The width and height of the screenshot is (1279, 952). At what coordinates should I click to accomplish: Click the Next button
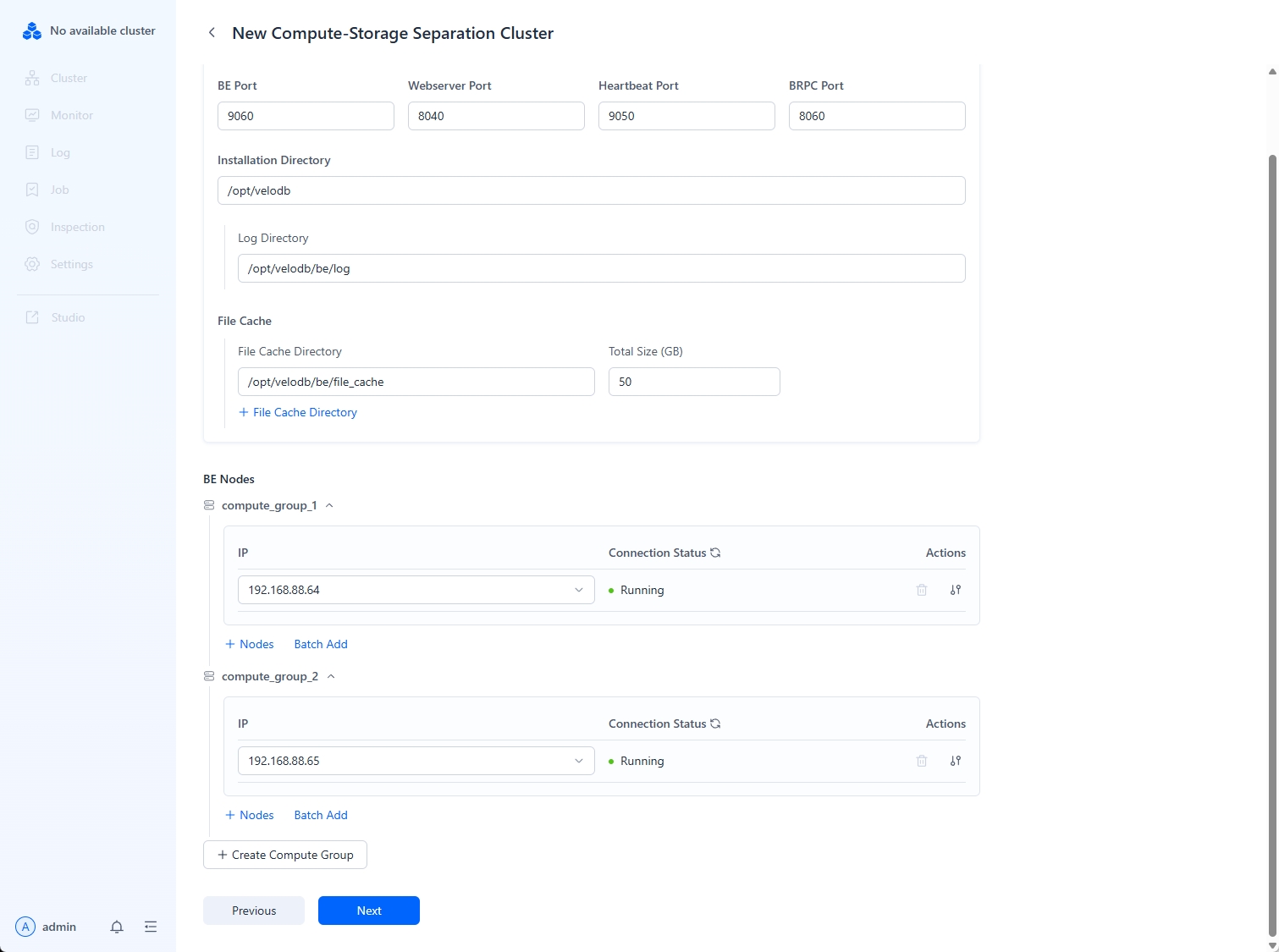click(369, 911)
